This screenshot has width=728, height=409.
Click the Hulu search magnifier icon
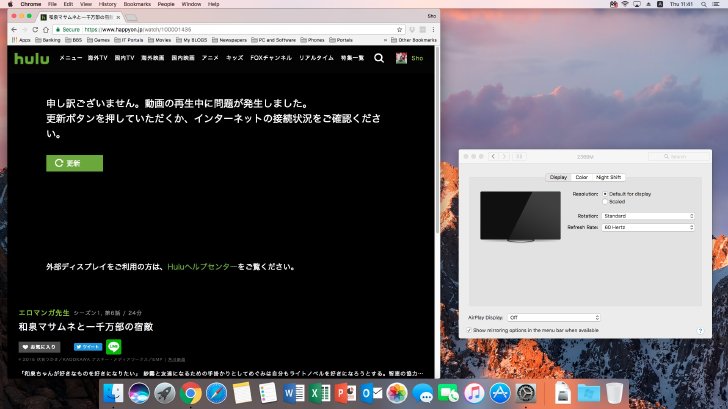[379, 58]
